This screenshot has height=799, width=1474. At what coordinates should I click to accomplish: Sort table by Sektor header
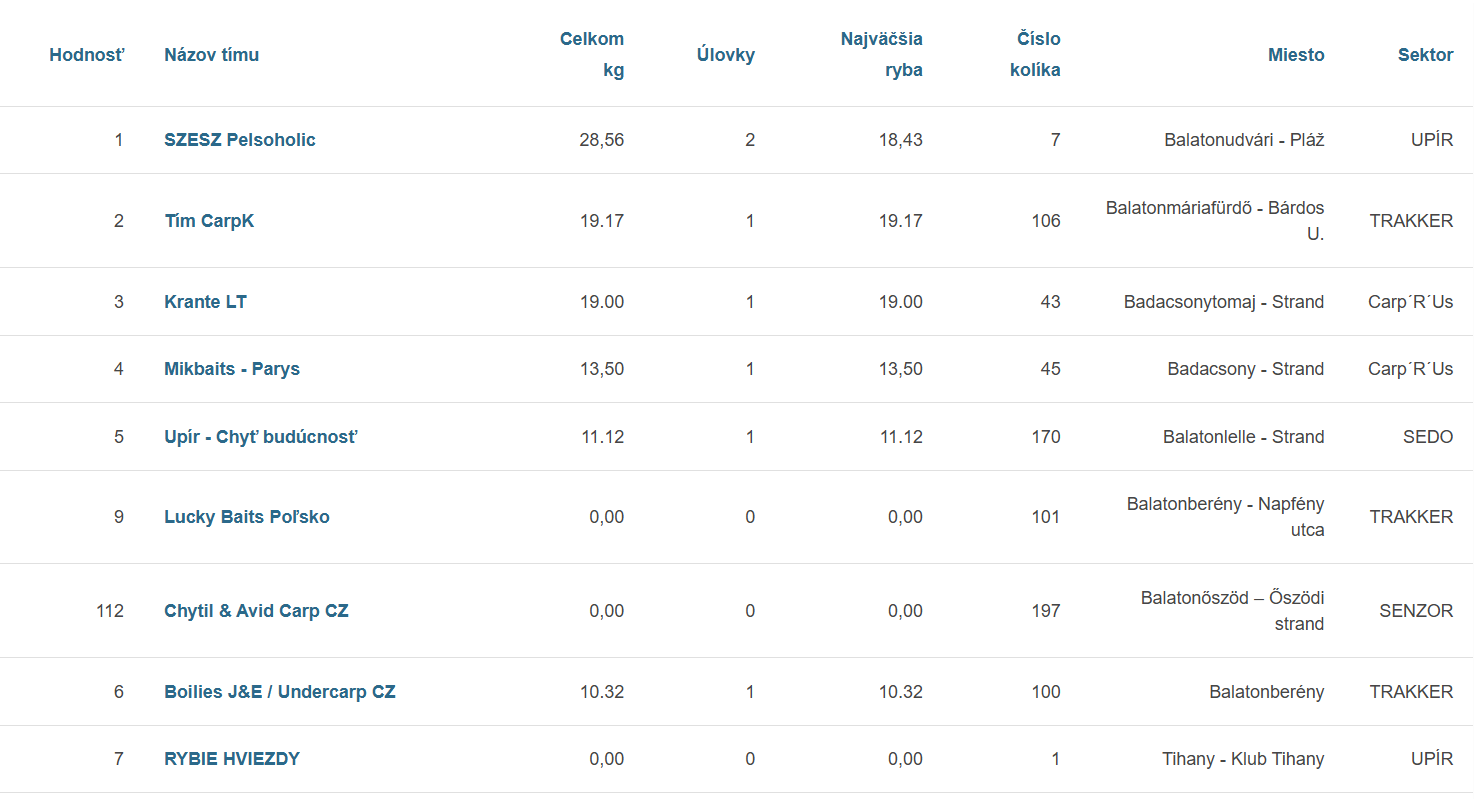pos(1425,55)
